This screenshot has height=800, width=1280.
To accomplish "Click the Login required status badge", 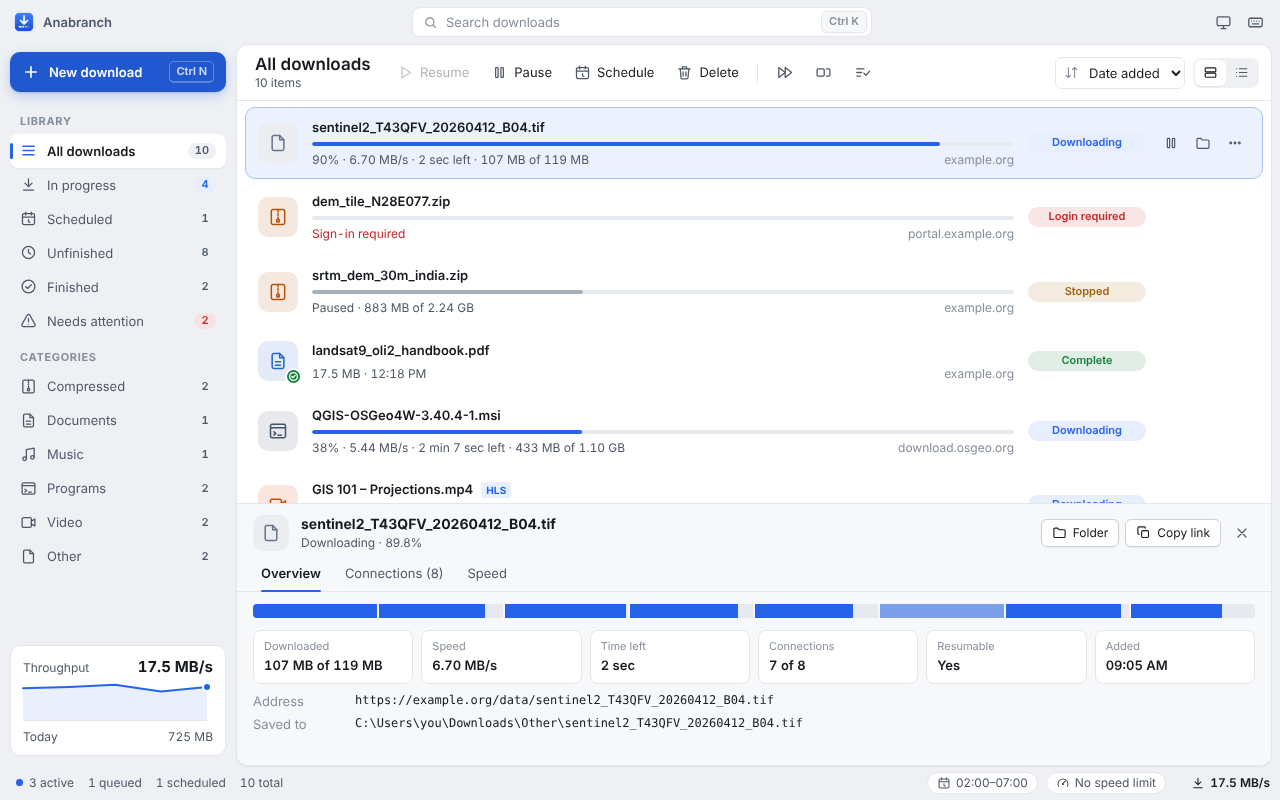I will pyautogui.click(x=1087, y=217).
